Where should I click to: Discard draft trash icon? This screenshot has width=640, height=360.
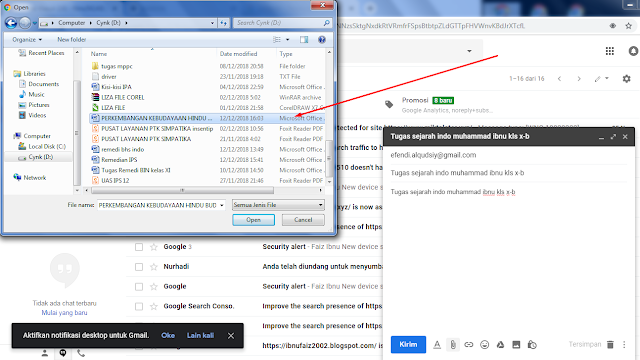click(x=610, y=345)
